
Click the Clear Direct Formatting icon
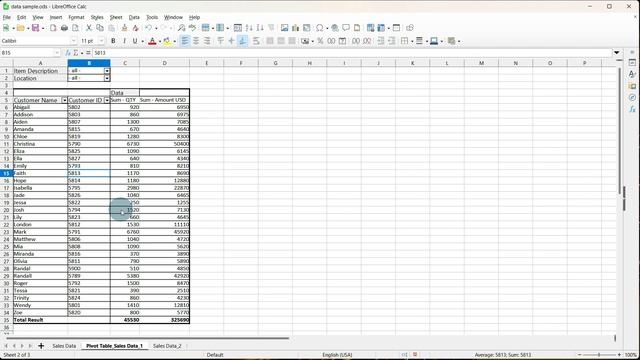coord(136,28)
